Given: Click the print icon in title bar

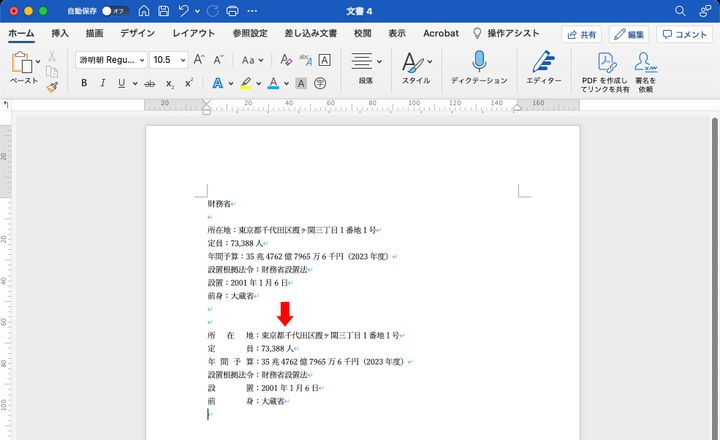Looking at the screenshot, I should click(x=232, y=11).
